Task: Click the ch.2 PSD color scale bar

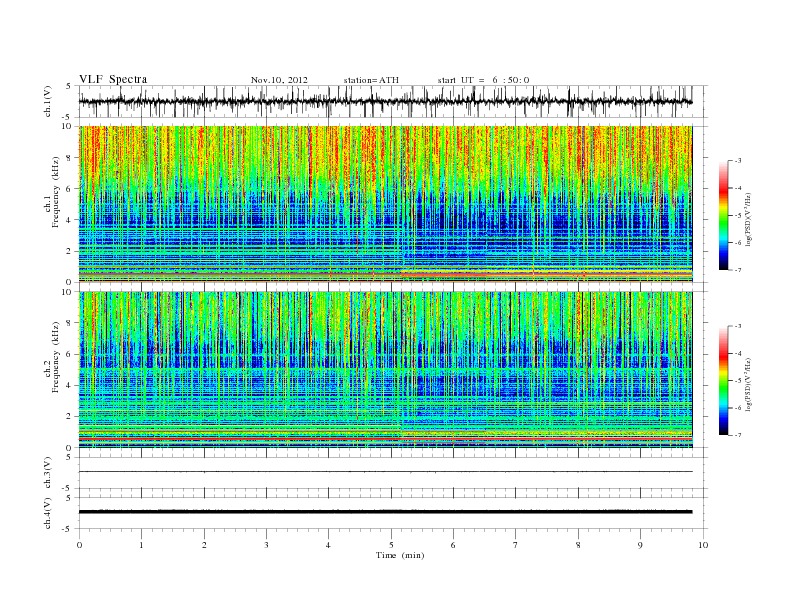Action: [723, 381]
